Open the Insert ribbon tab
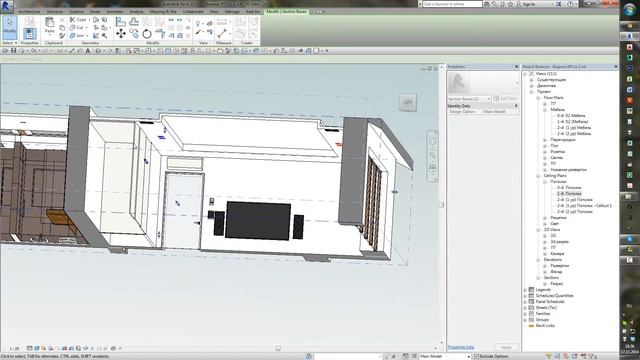 coord(95,12)
